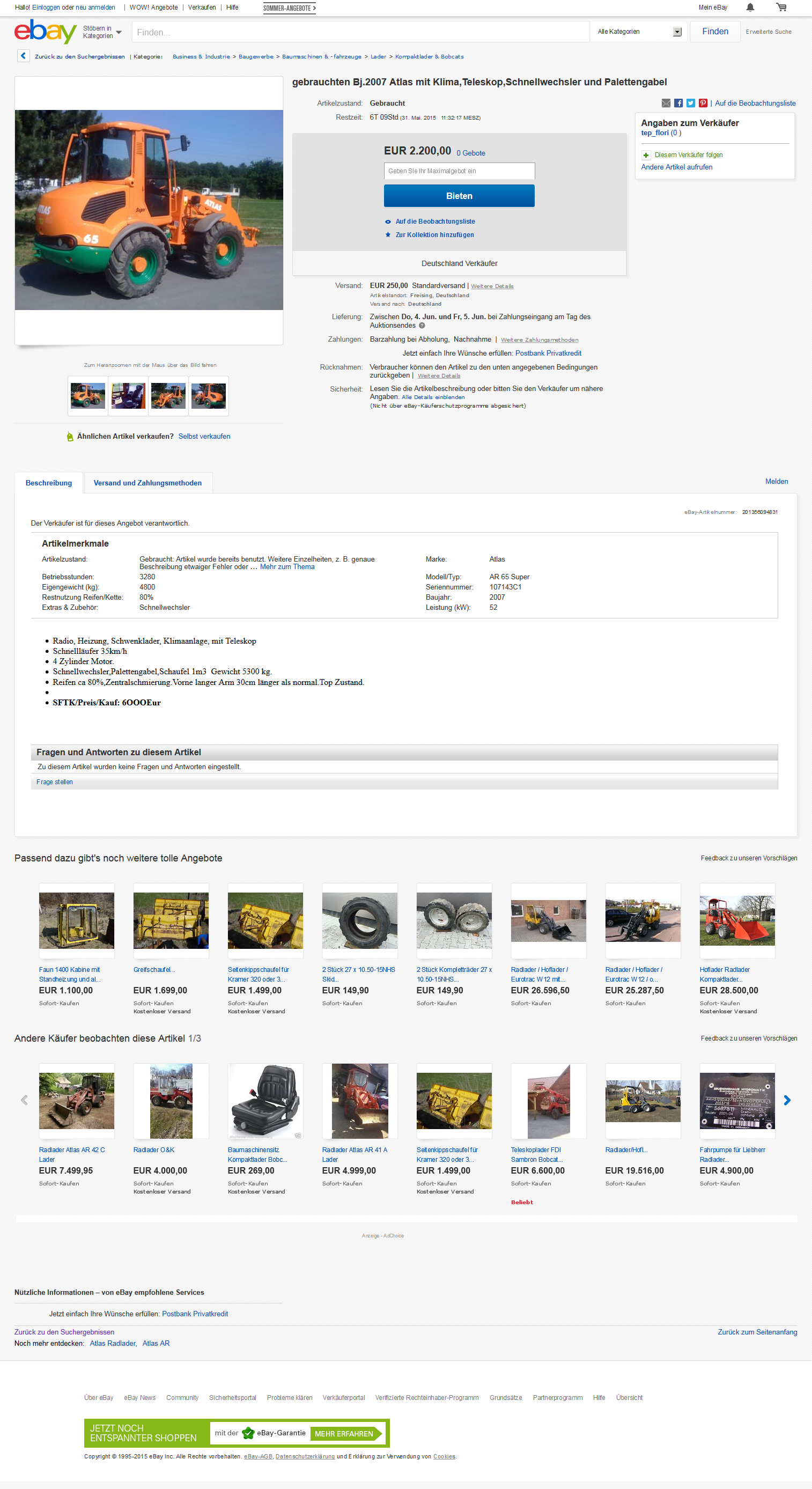Click the main orange Atlas loader photo

pyautogui.click(x=149, y=210)
